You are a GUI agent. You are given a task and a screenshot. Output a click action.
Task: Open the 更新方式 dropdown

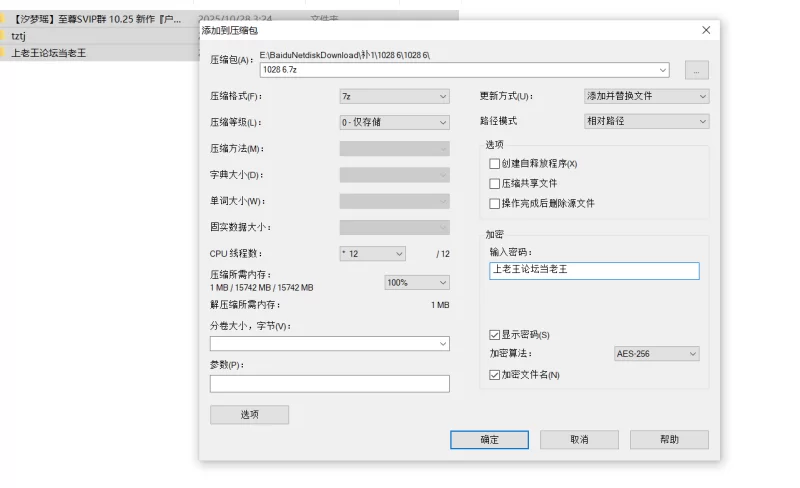(646, 96)
